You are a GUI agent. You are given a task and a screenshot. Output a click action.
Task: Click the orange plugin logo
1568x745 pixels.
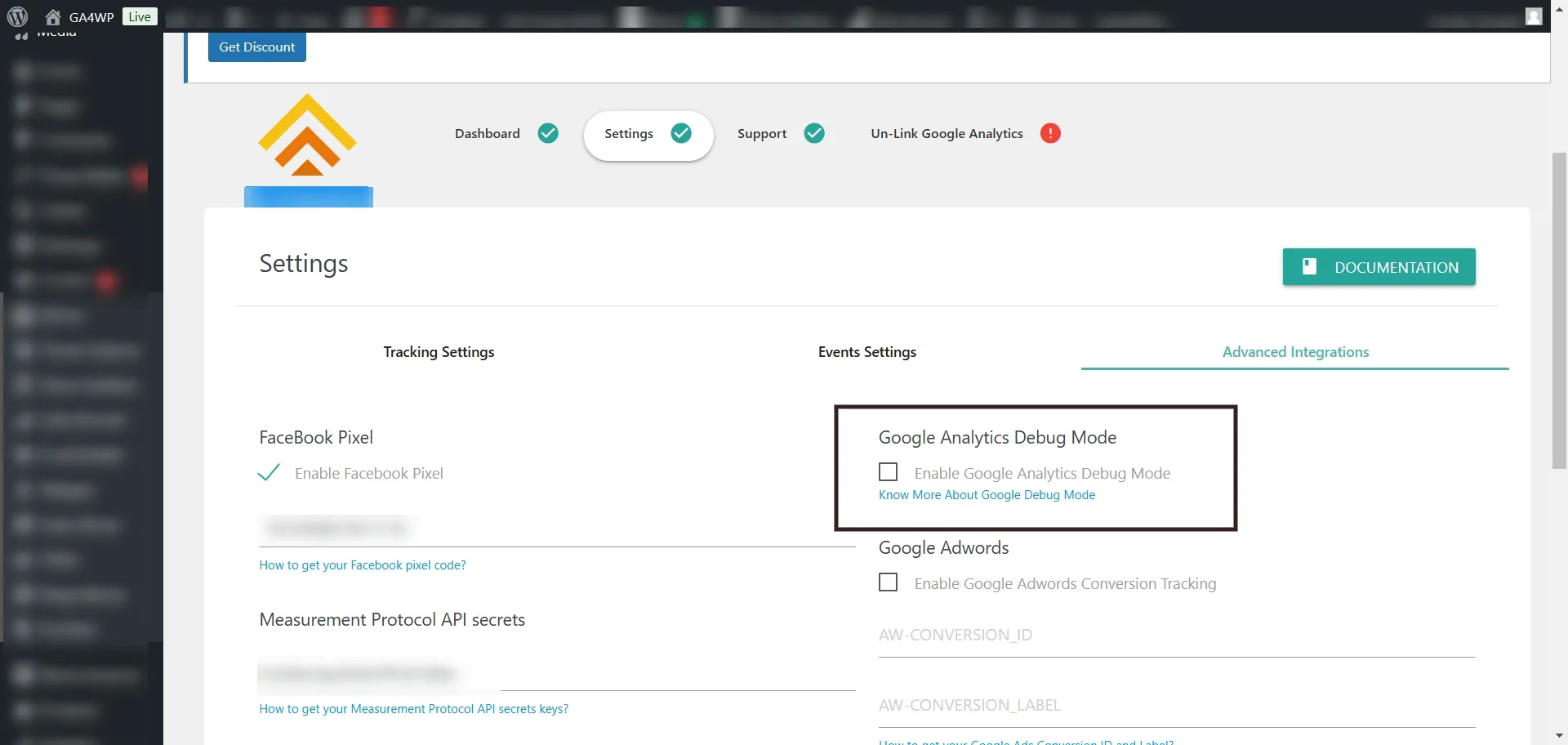tap(307, 136)
